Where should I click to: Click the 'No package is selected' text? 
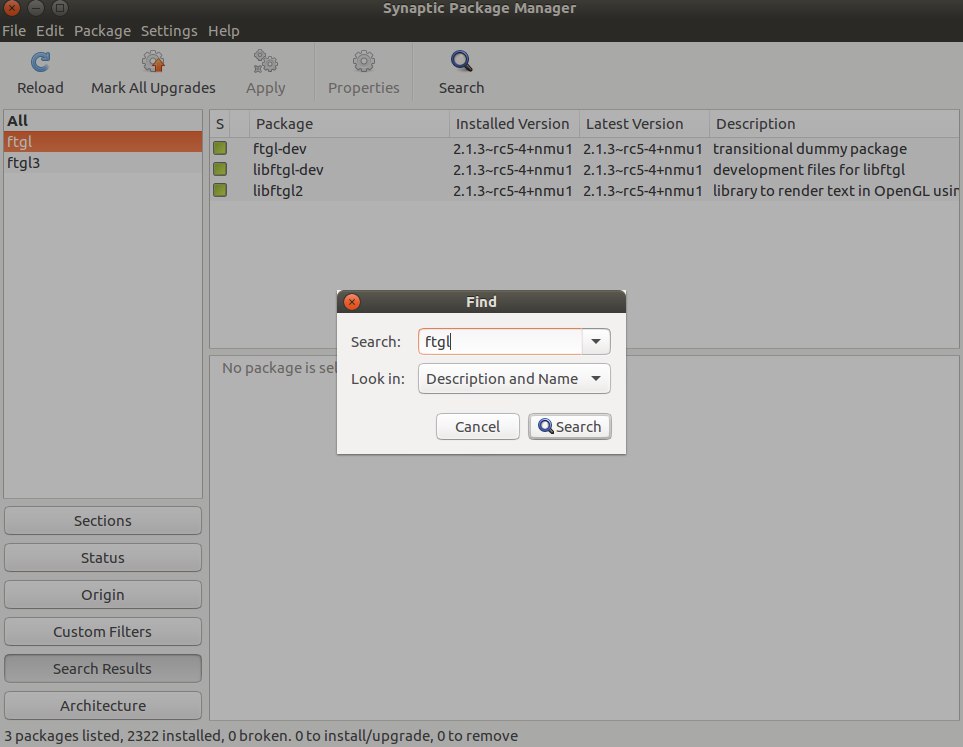[x=279, y=367]
